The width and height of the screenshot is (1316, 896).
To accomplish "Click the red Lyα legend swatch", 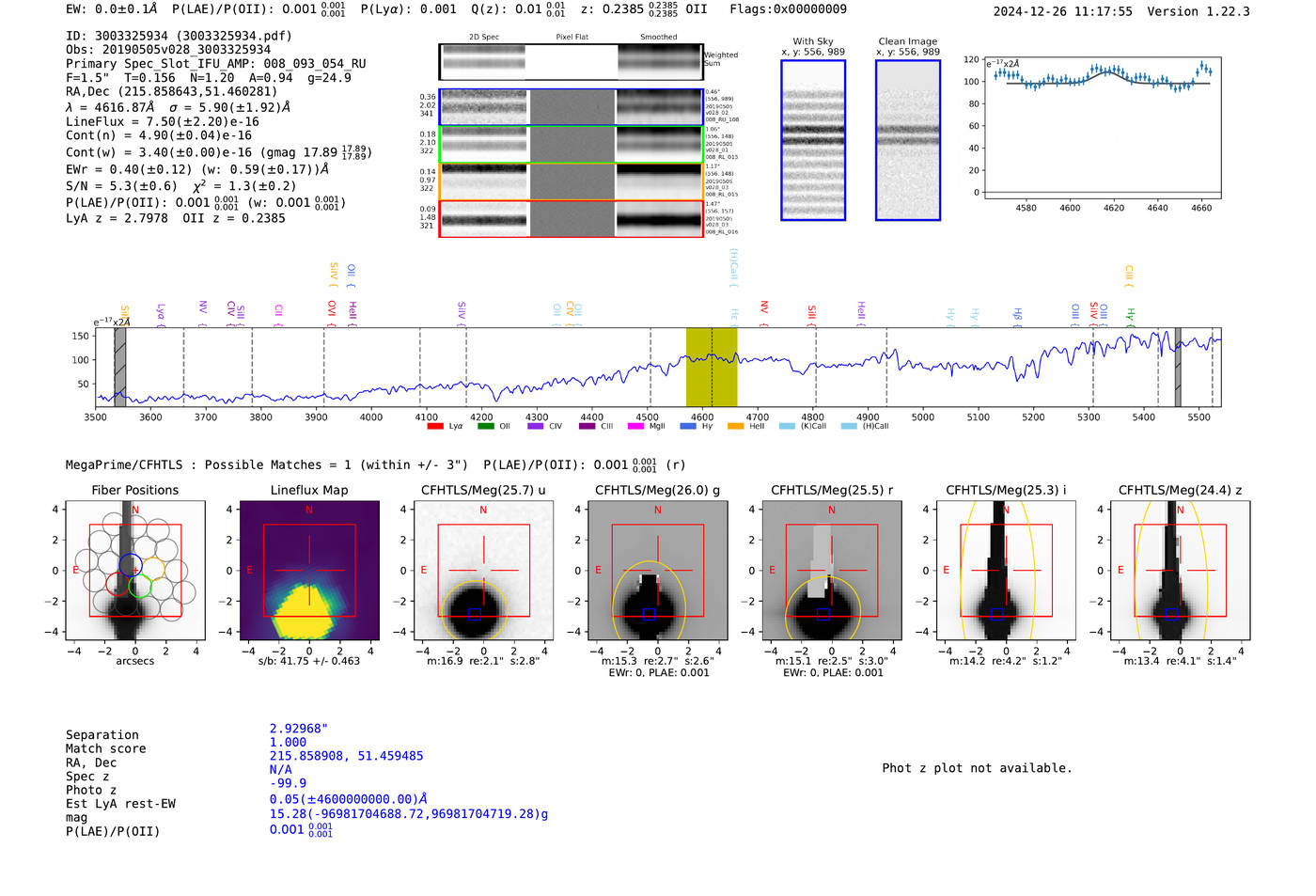I will [x=435, y=427].
